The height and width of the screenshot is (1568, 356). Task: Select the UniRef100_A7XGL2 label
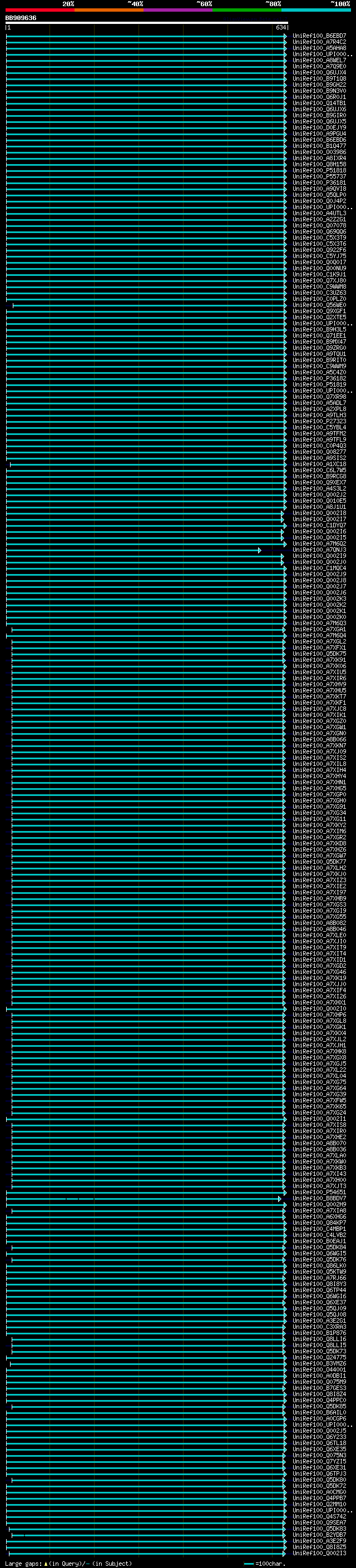[319, 641]
